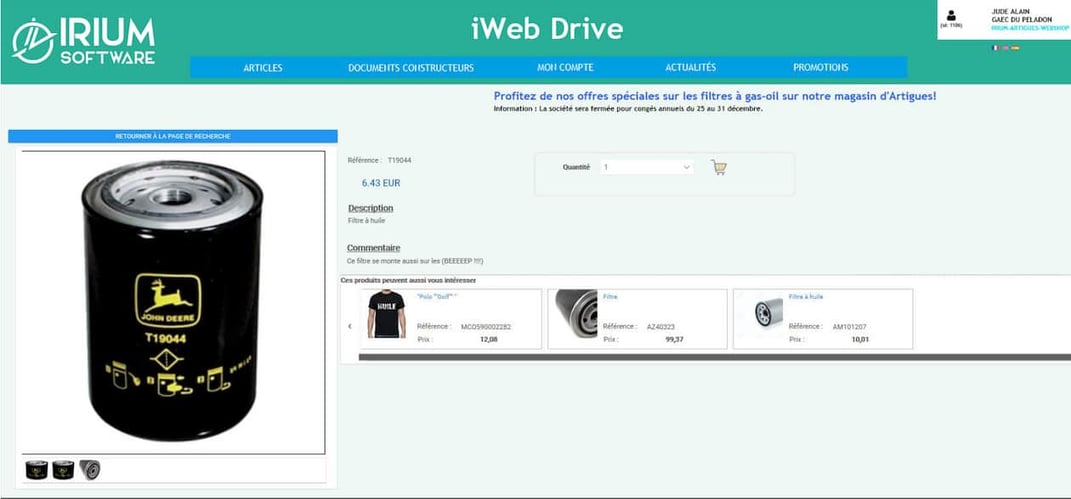Open the 'Filtre à huile' AM101207 link
The image size is (1071, 499).
(806, 297)
